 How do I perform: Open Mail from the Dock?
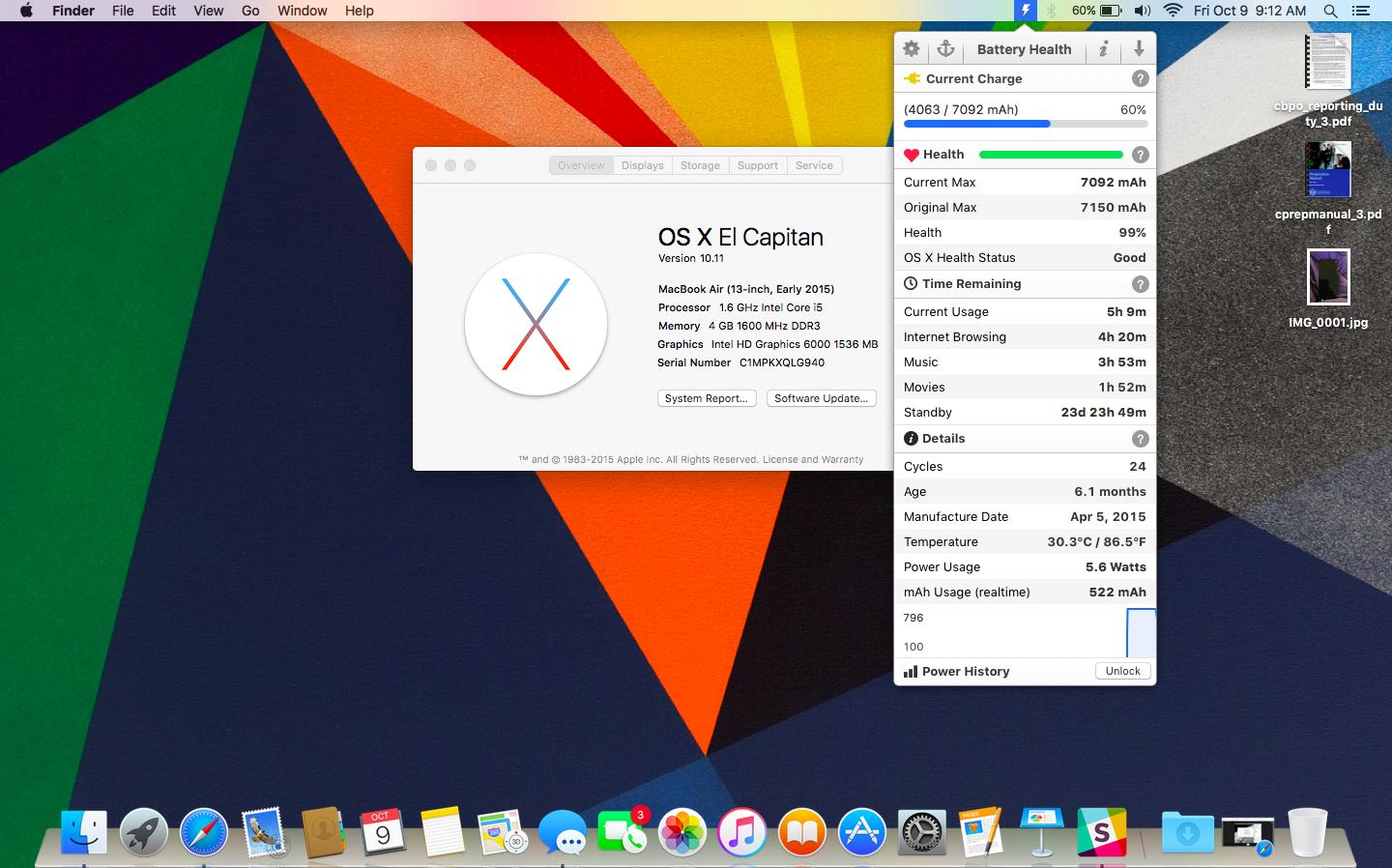point(263,831)
